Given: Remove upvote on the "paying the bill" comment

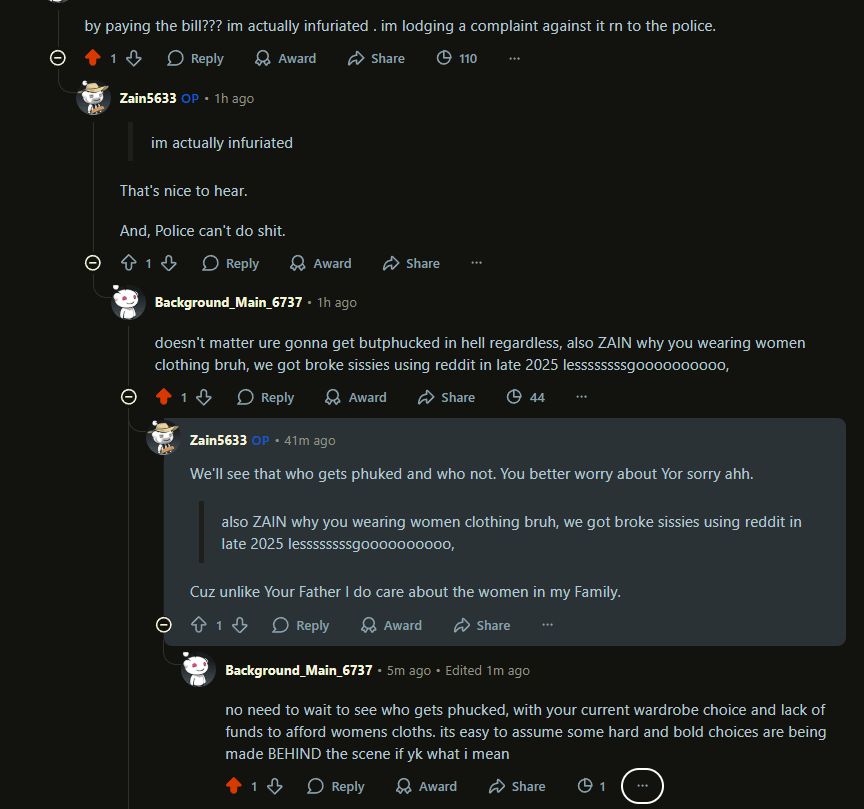Looking at the screenshot, I should click(93, 58).
